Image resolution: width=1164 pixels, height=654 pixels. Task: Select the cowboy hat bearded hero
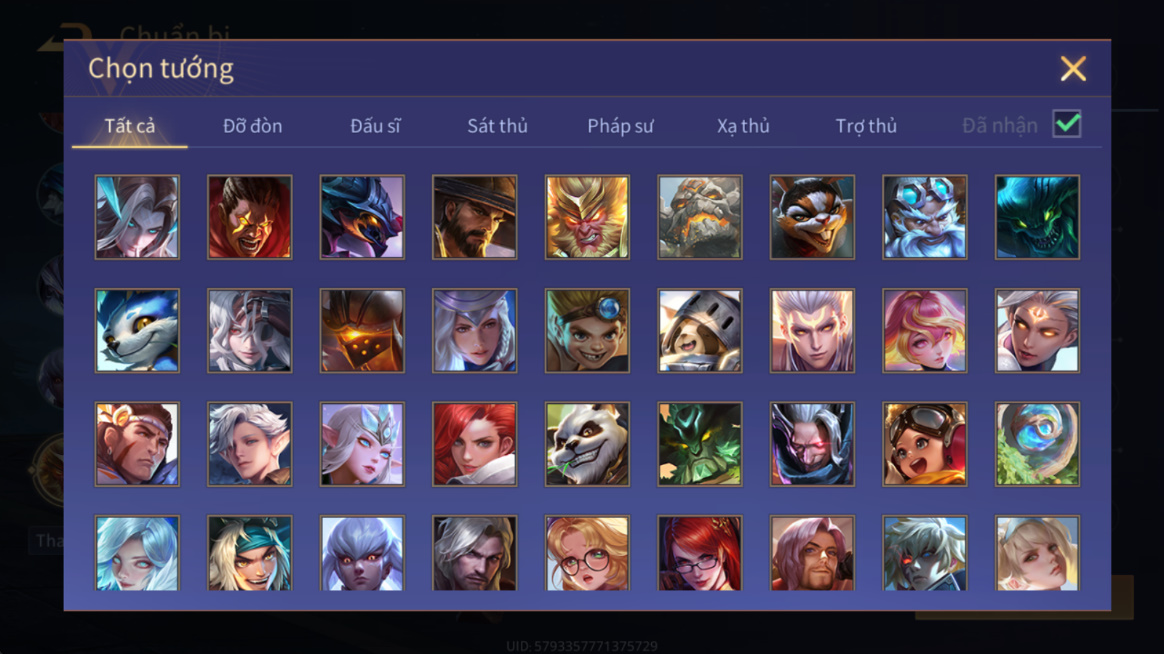[474, 217]
